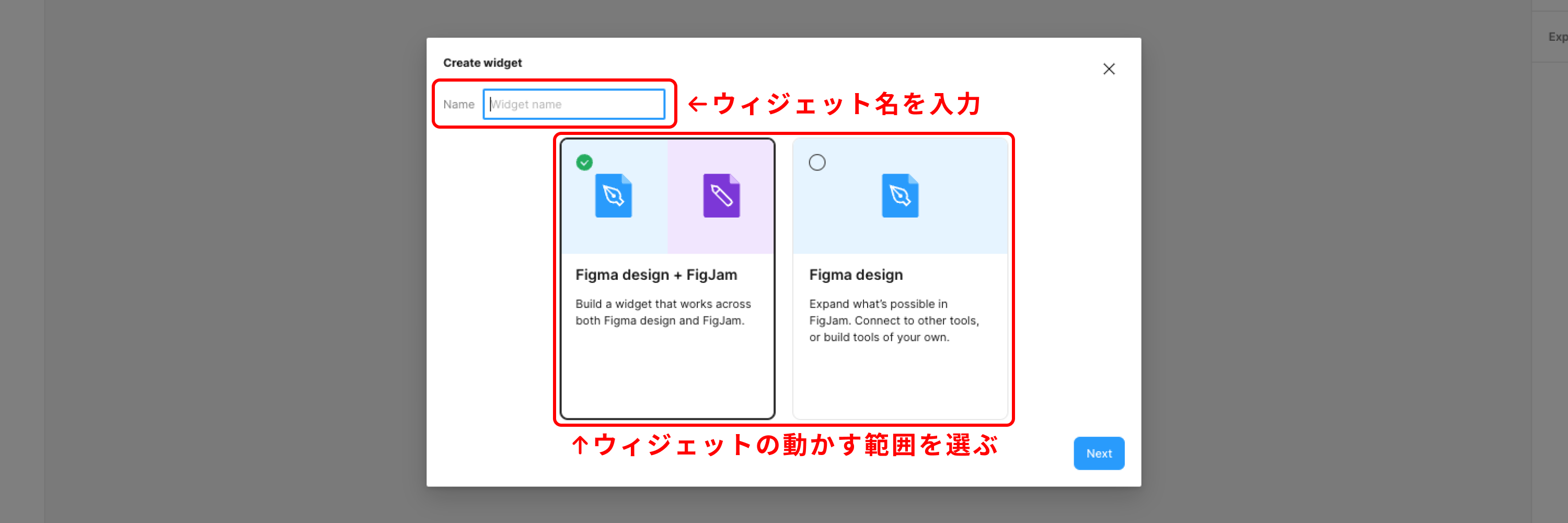Click "Expand what's possible in FigJam" description
Viewport: 1568px width, 523px height.
[x=894, y=320]
